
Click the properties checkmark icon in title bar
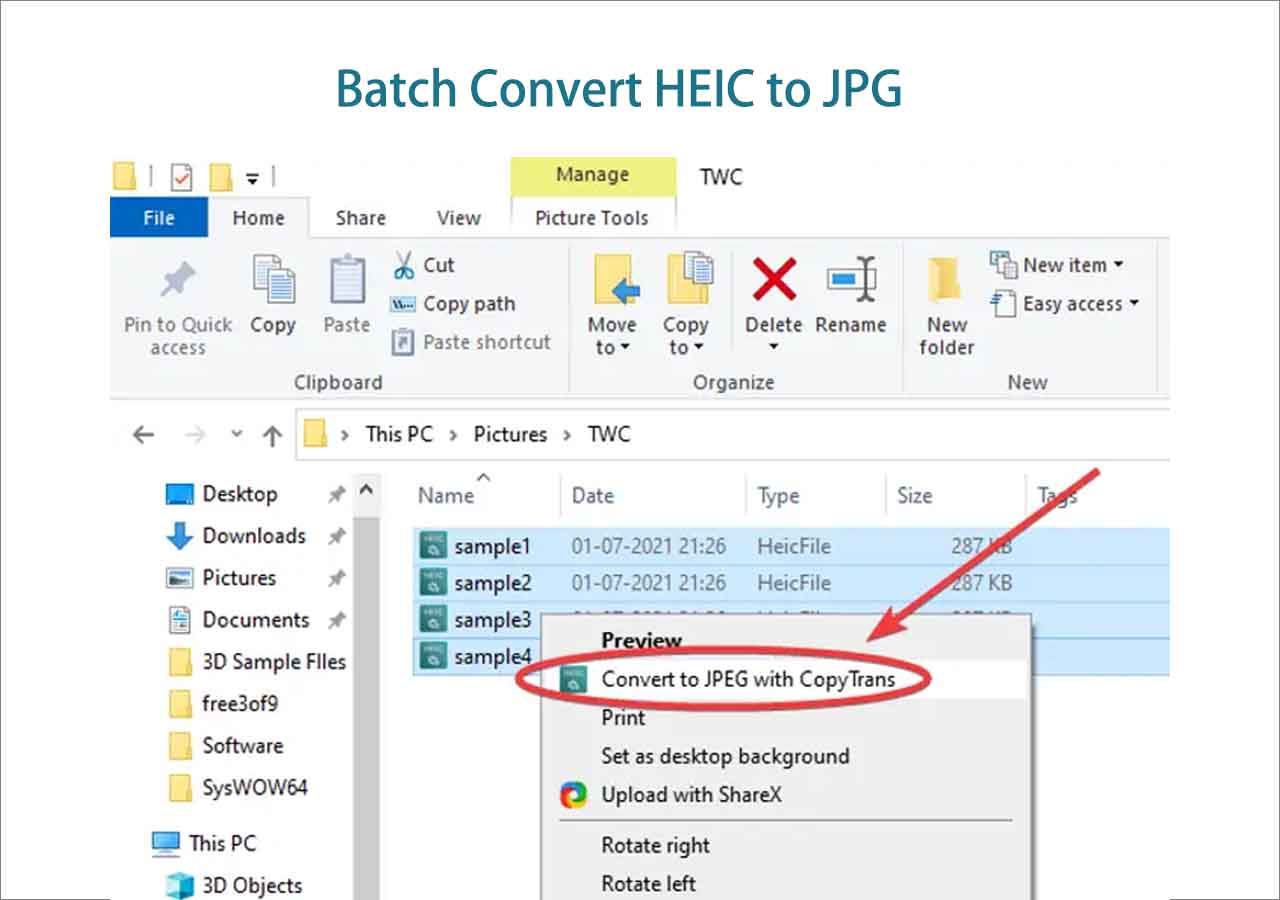pos(181,178)
